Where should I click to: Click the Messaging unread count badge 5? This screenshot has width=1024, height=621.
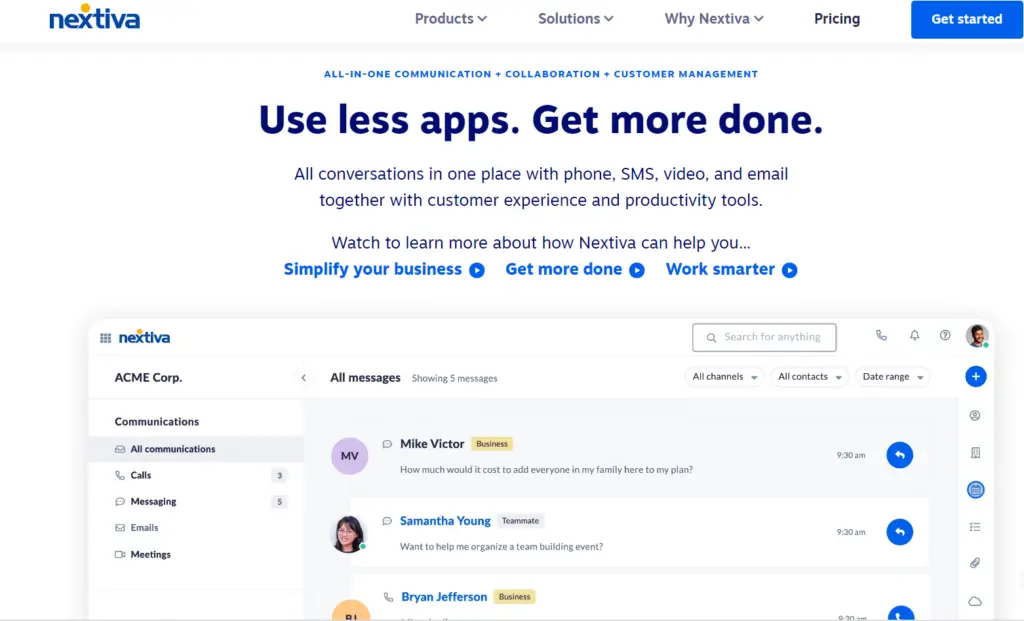pos(280,502)
